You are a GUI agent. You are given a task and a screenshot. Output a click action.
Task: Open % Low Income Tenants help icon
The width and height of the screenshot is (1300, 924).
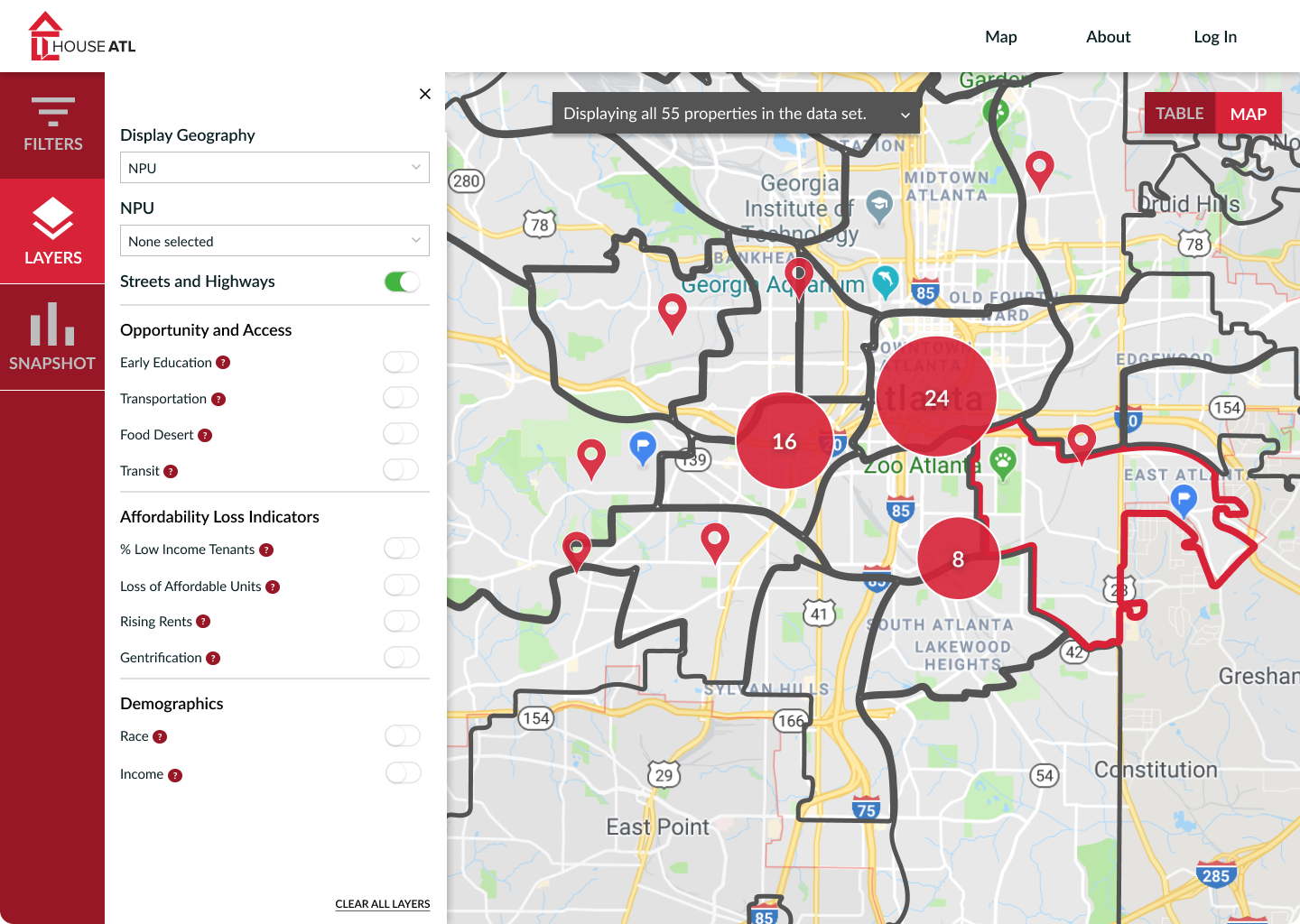coord(266,550)
